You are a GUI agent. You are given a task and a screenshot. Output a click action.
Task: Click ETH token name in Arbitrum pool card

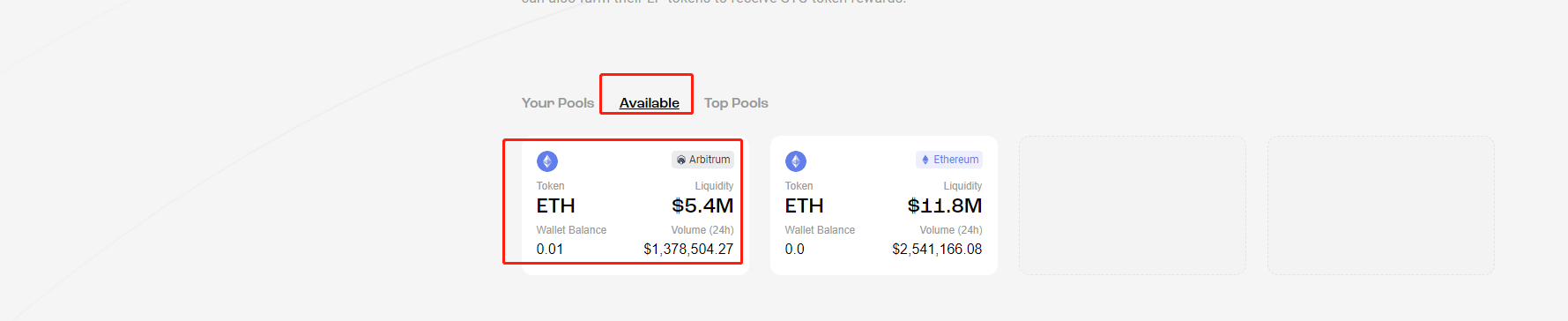coord(556,205)
